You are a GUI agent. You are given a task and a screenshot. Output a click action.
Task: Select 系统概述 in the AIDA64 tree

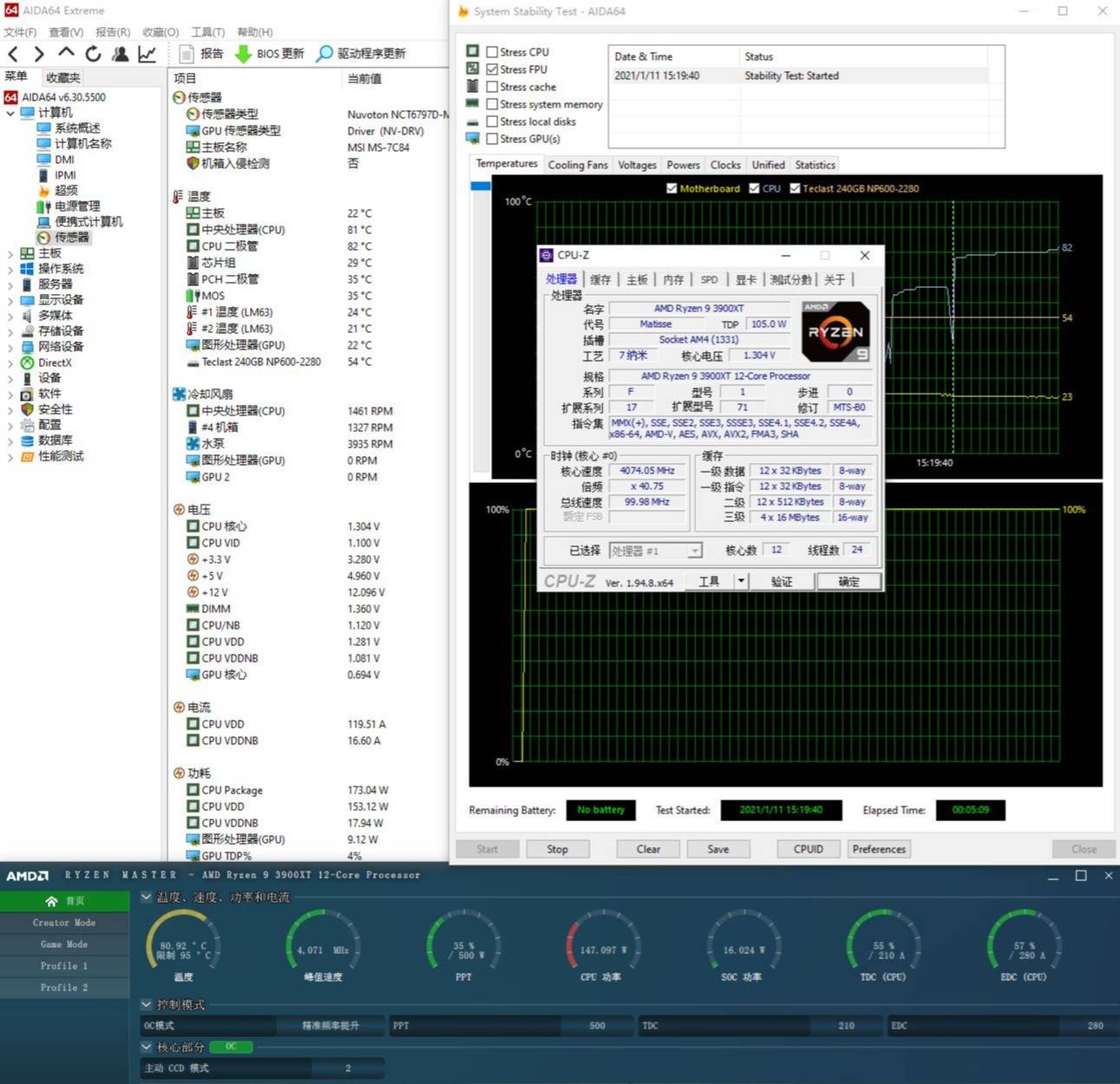[77, 127]
